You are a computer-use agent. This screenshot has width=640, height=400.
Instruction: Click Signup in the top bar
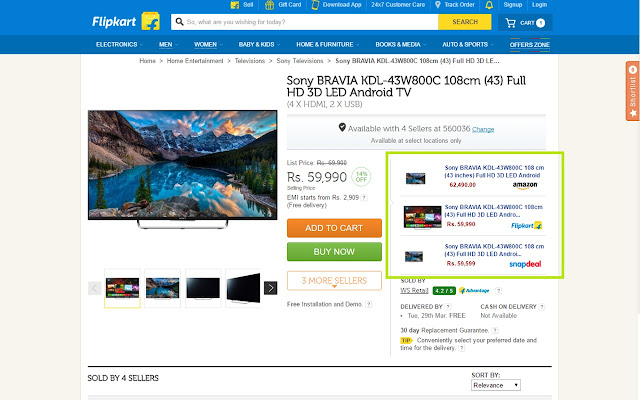click(513, 5)
